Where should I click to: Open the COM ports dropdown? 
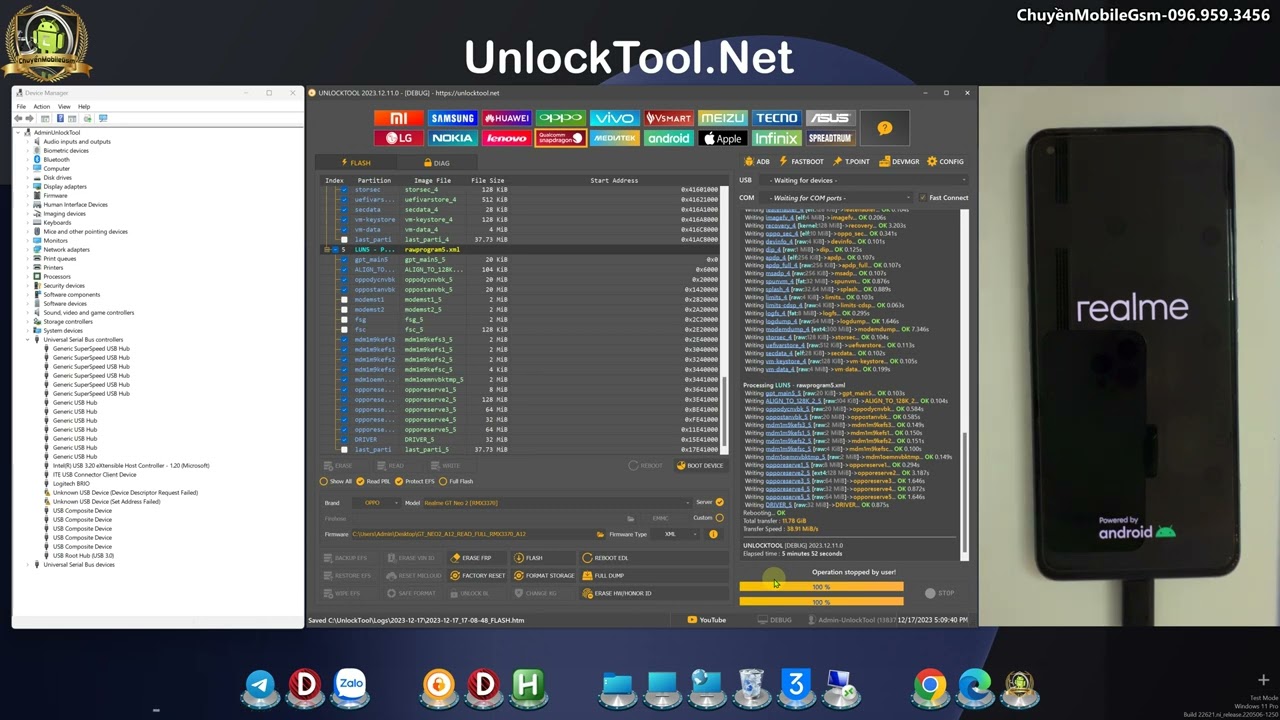point(838,197)
